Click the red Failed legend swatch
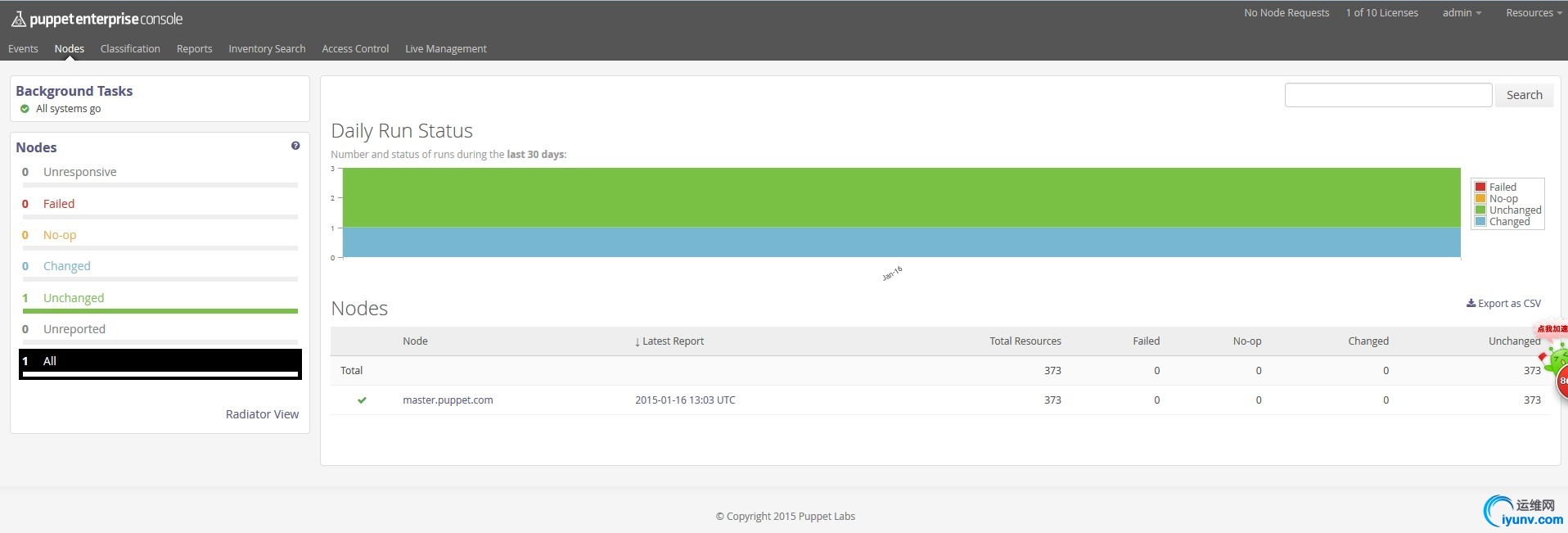The height and width of the screenshot is (533, 1568). pos(1480,187)
